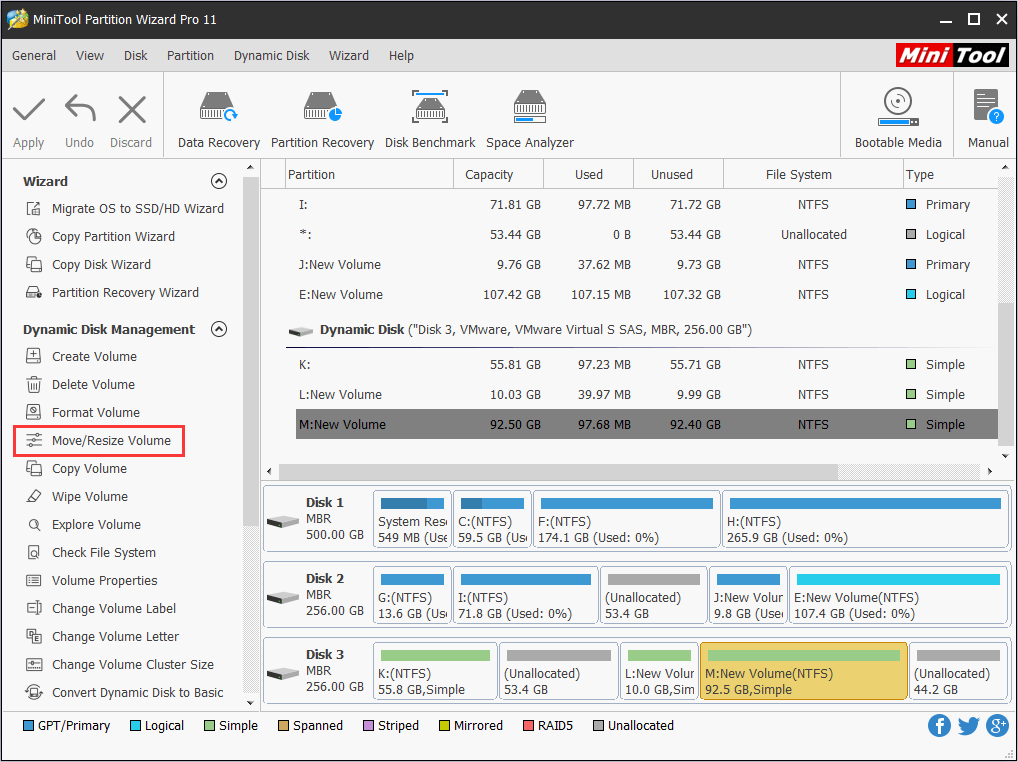This screenshot has height=762, width=1018.
Task: Choose Format Volume in sidebar
Action: tap(82, 412)
